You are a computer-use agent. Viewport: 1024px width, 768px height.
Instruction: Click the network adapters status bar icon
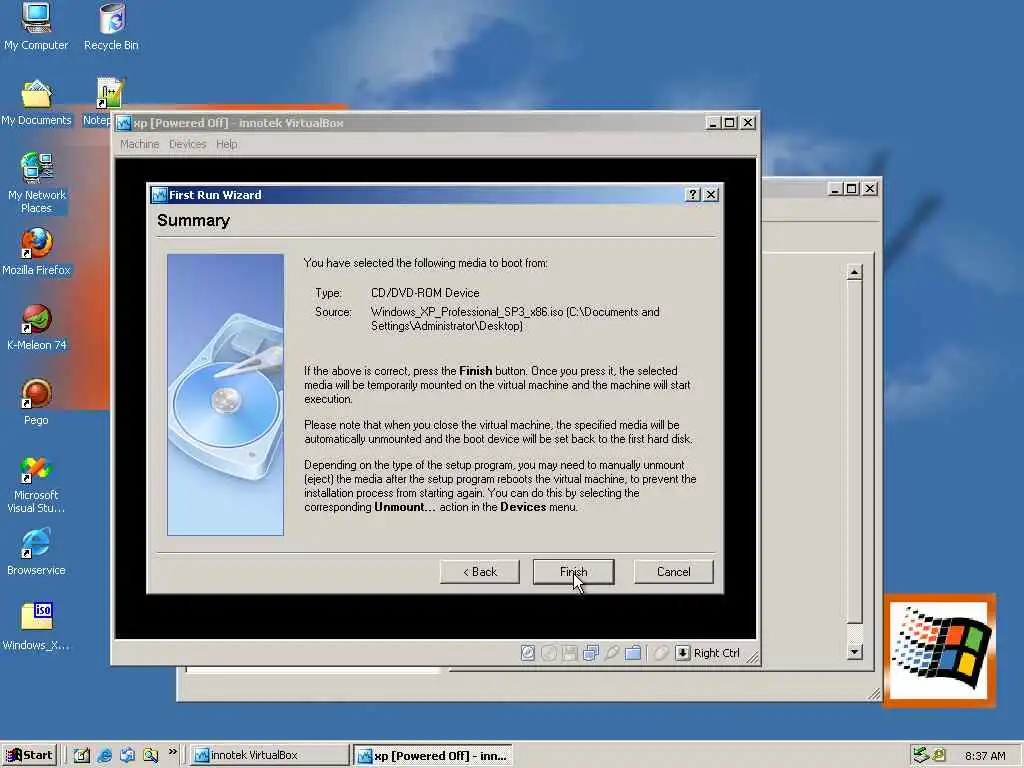(x=590, y=652)
